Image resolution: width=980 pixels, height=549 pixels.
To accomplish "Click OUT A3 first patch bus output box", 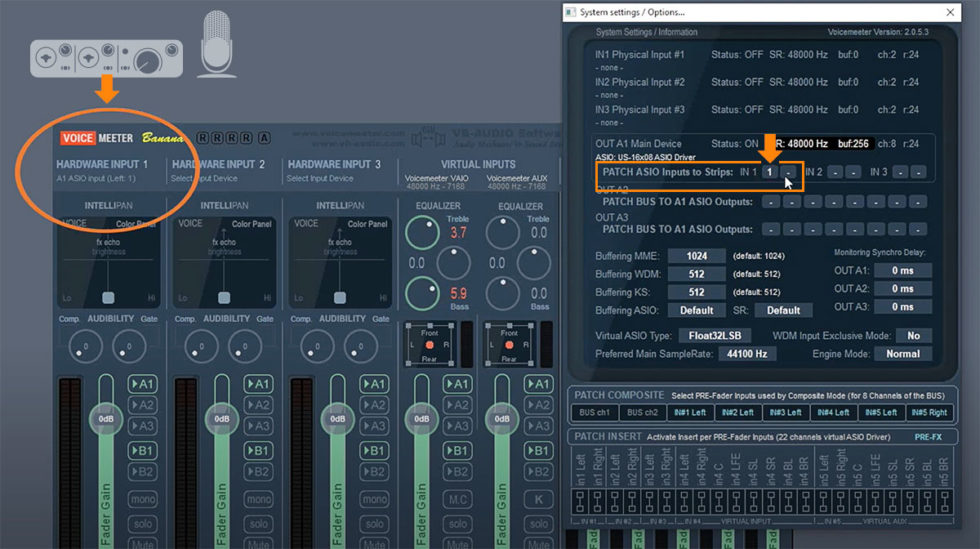I will click(771, 229).
